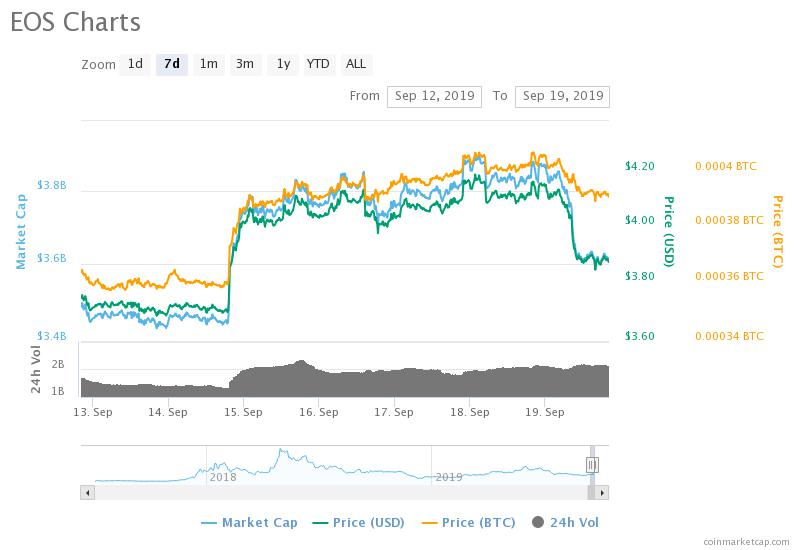Click the 1B volume axis label

click(58, 391)
